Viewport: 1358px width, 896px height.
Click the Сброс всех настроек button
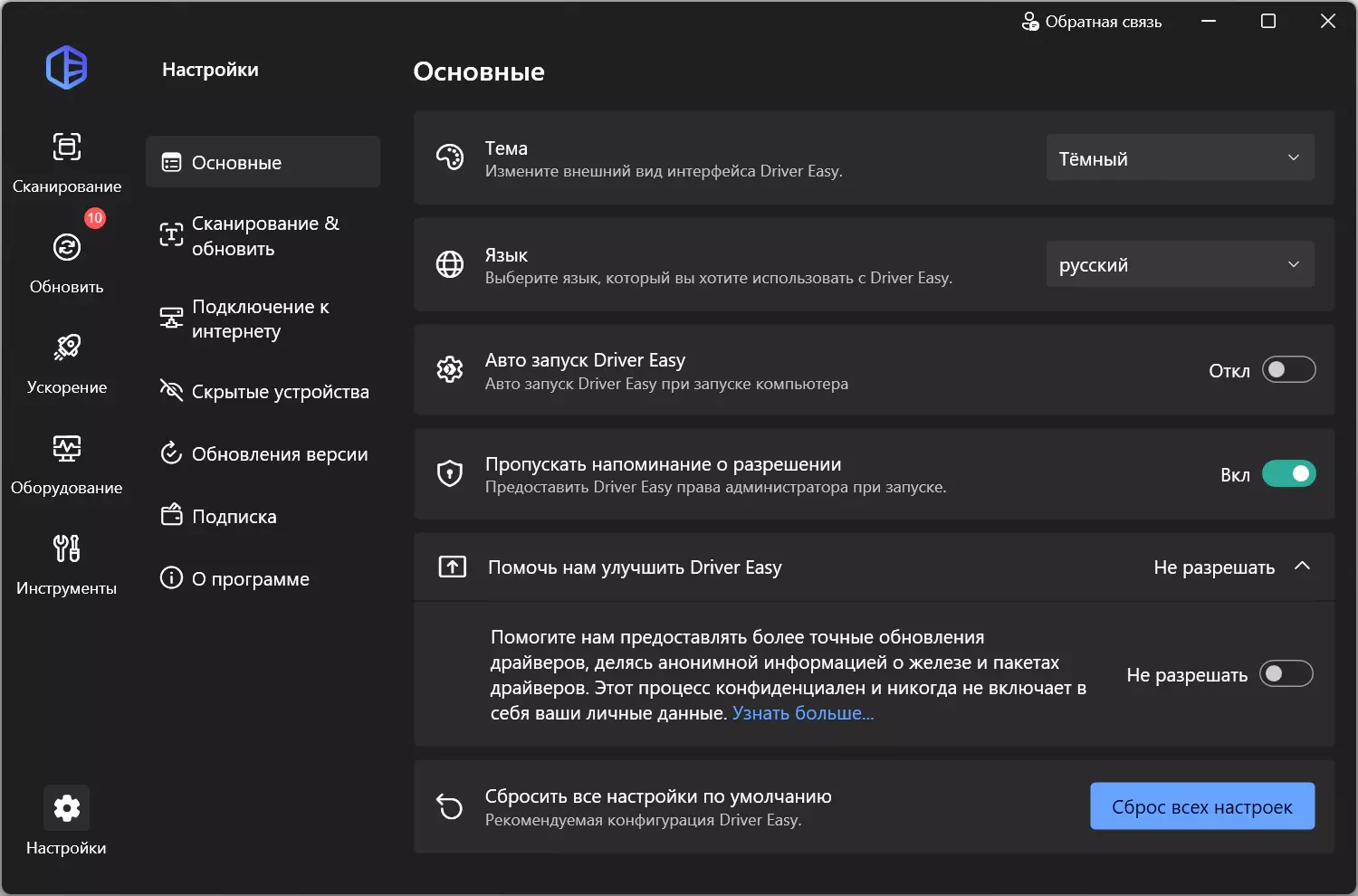1202,806
